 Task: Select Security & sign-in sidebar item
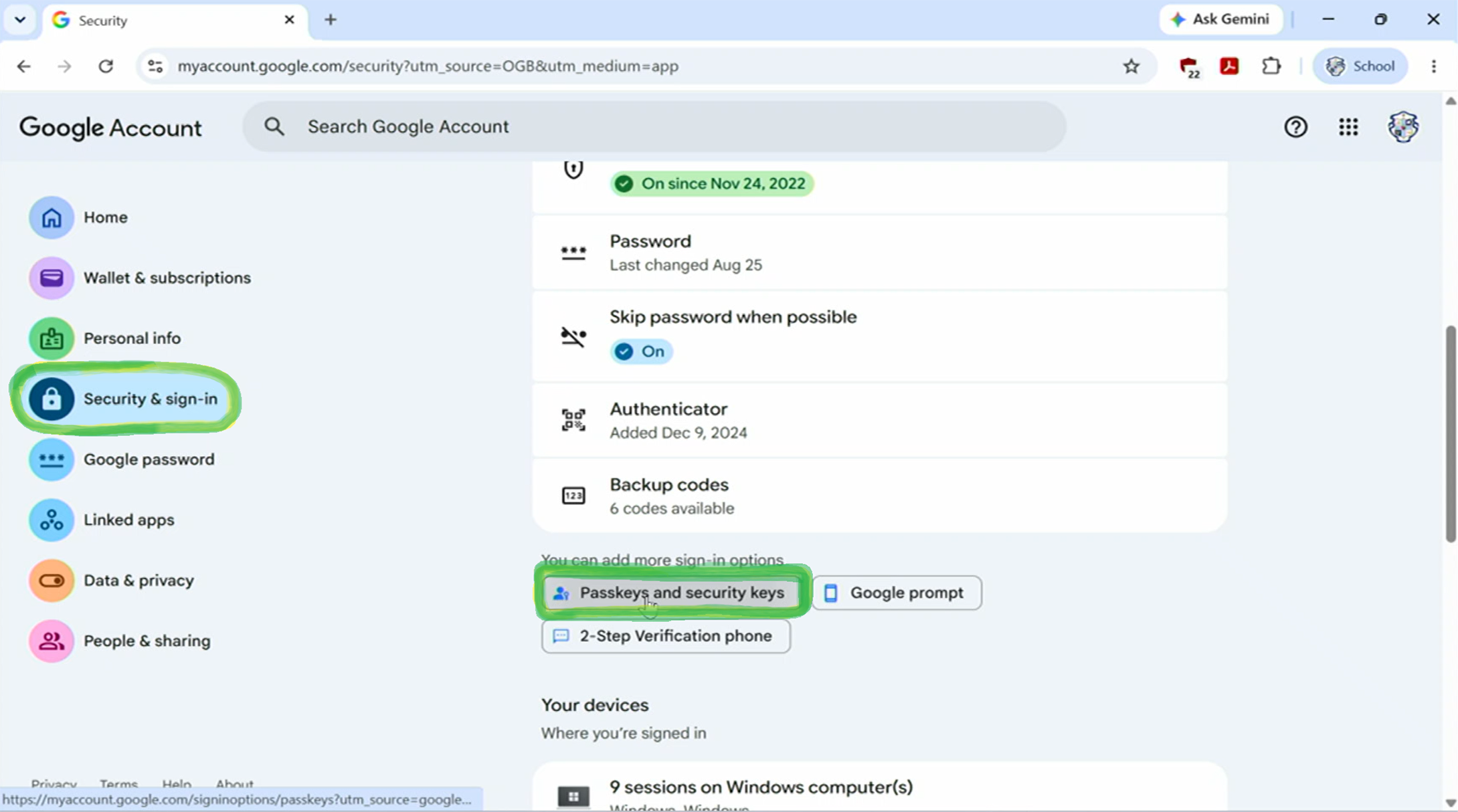point(127,399)
